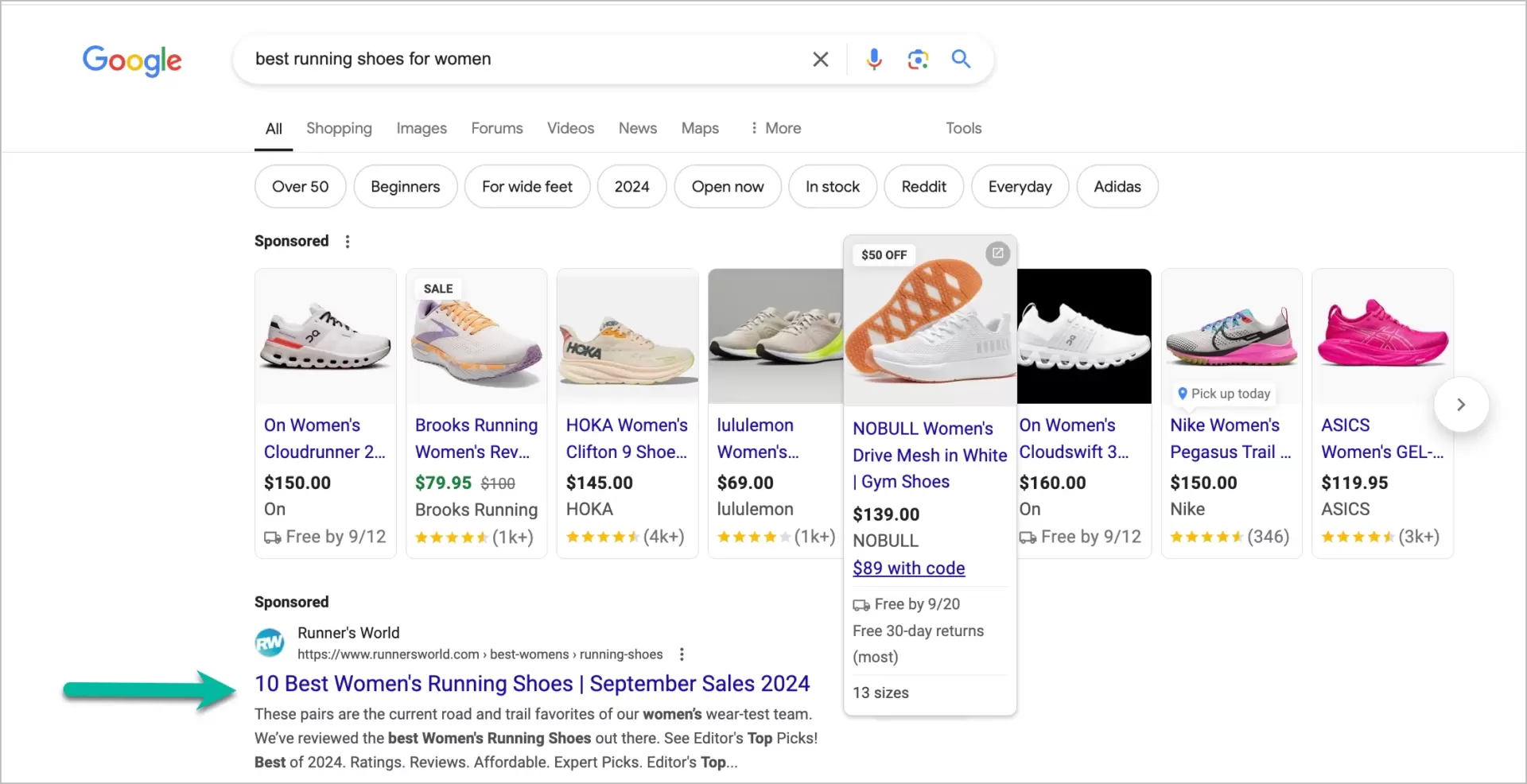Open the $89 with code offer
The width and height of the screenshot is (1527, 784).
point(908,568)
